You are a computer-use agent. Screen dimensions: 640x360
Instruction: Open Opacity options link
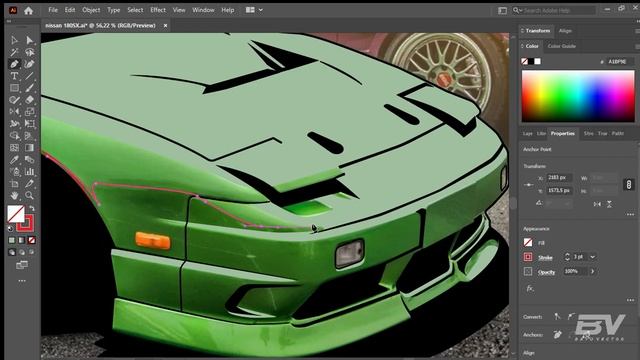pyautogui.click(x=547, y=272)
